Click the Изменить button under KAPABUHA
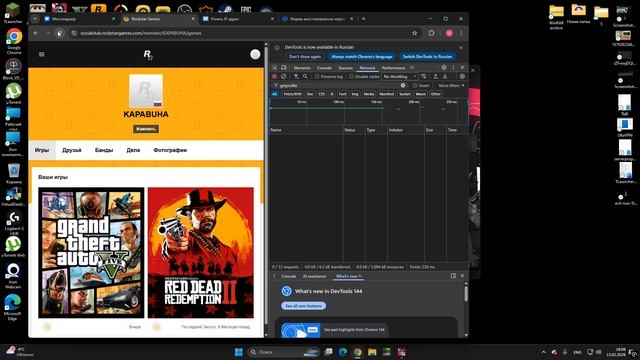640x360 pixels. coord(146,129)
